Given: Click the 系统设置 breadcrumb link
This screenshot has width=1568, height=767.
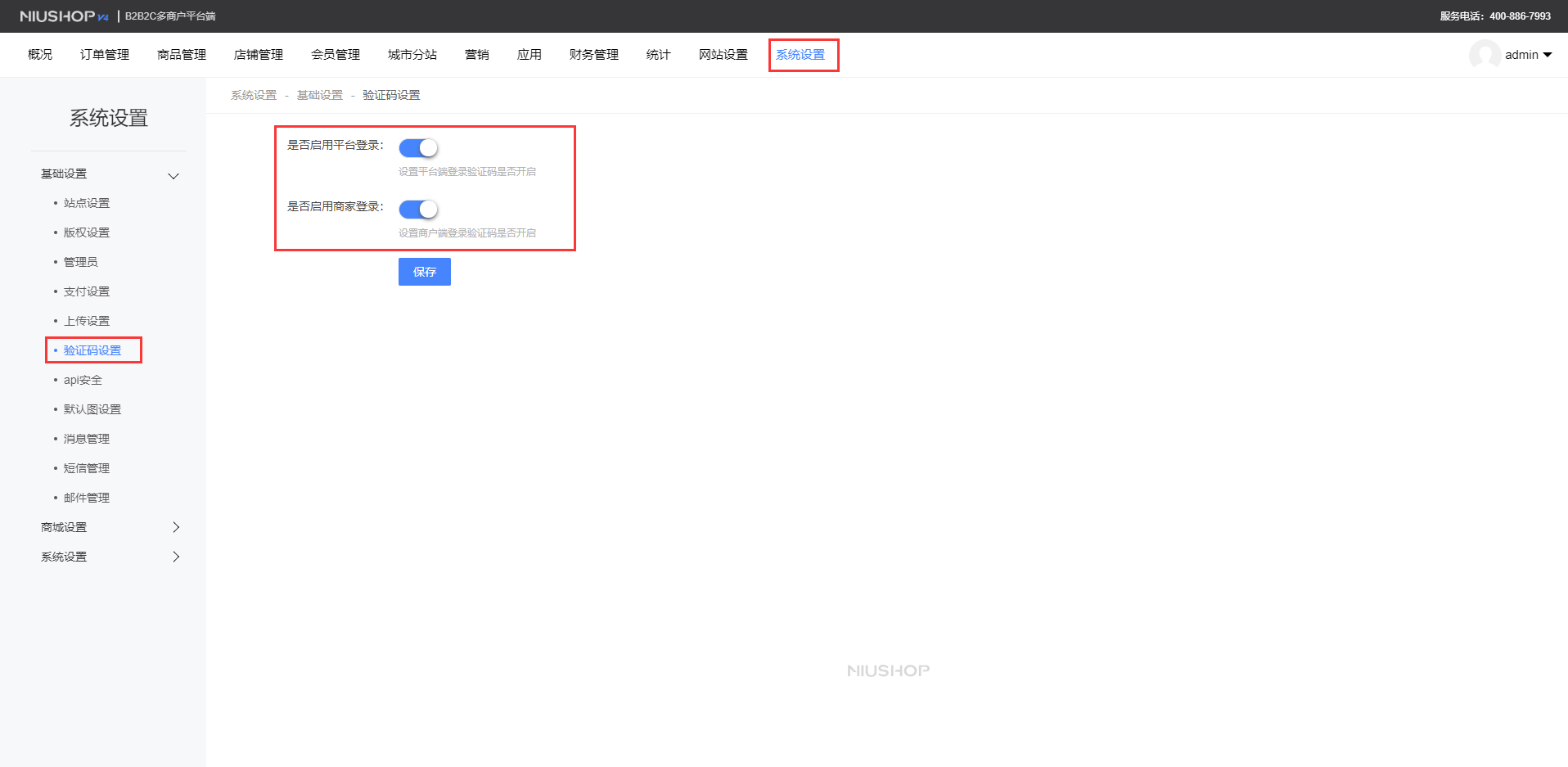Looking at the screenshot, I should (254, 95).
